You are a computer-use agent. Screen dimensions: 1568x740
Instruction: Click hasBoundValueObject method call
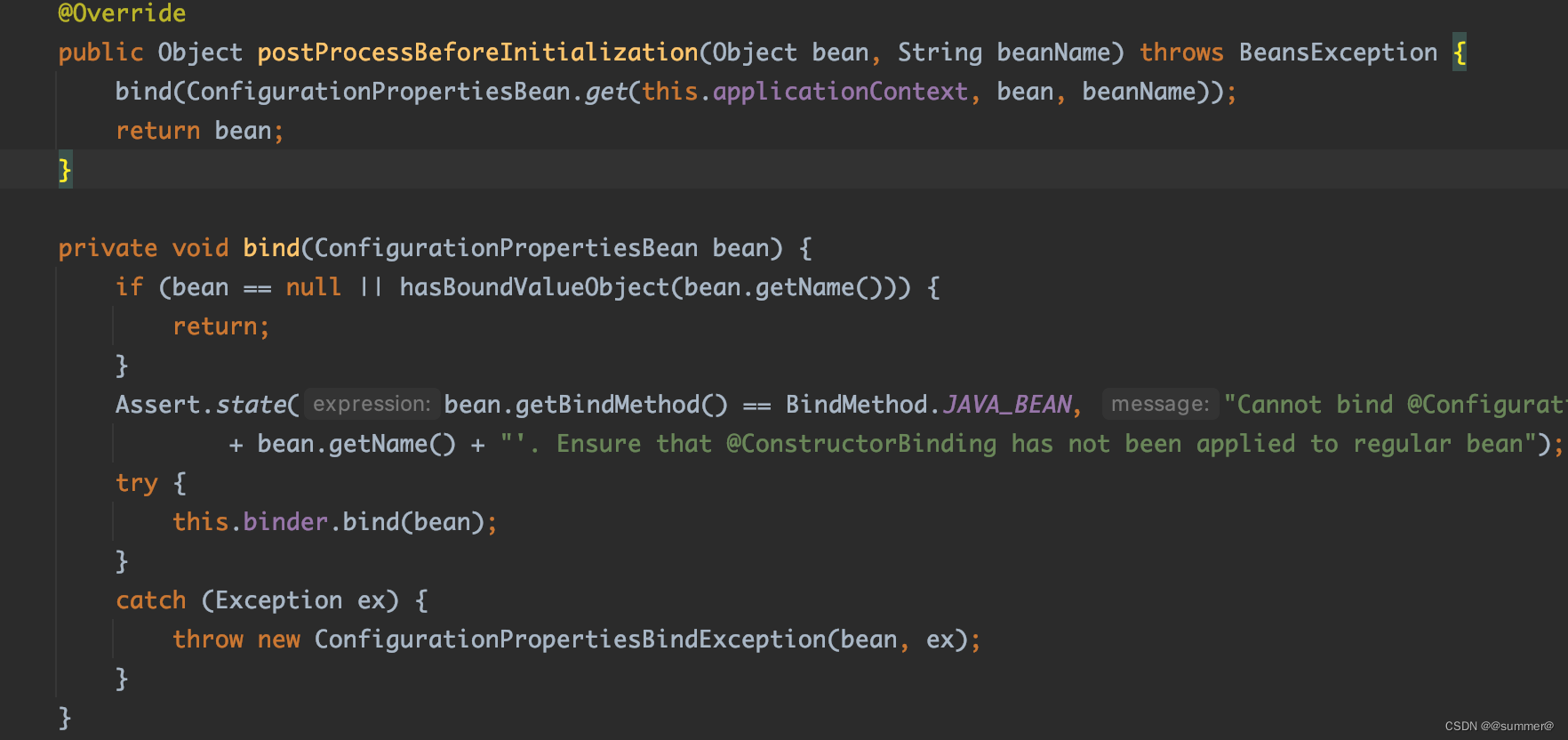tap(534, 287)
